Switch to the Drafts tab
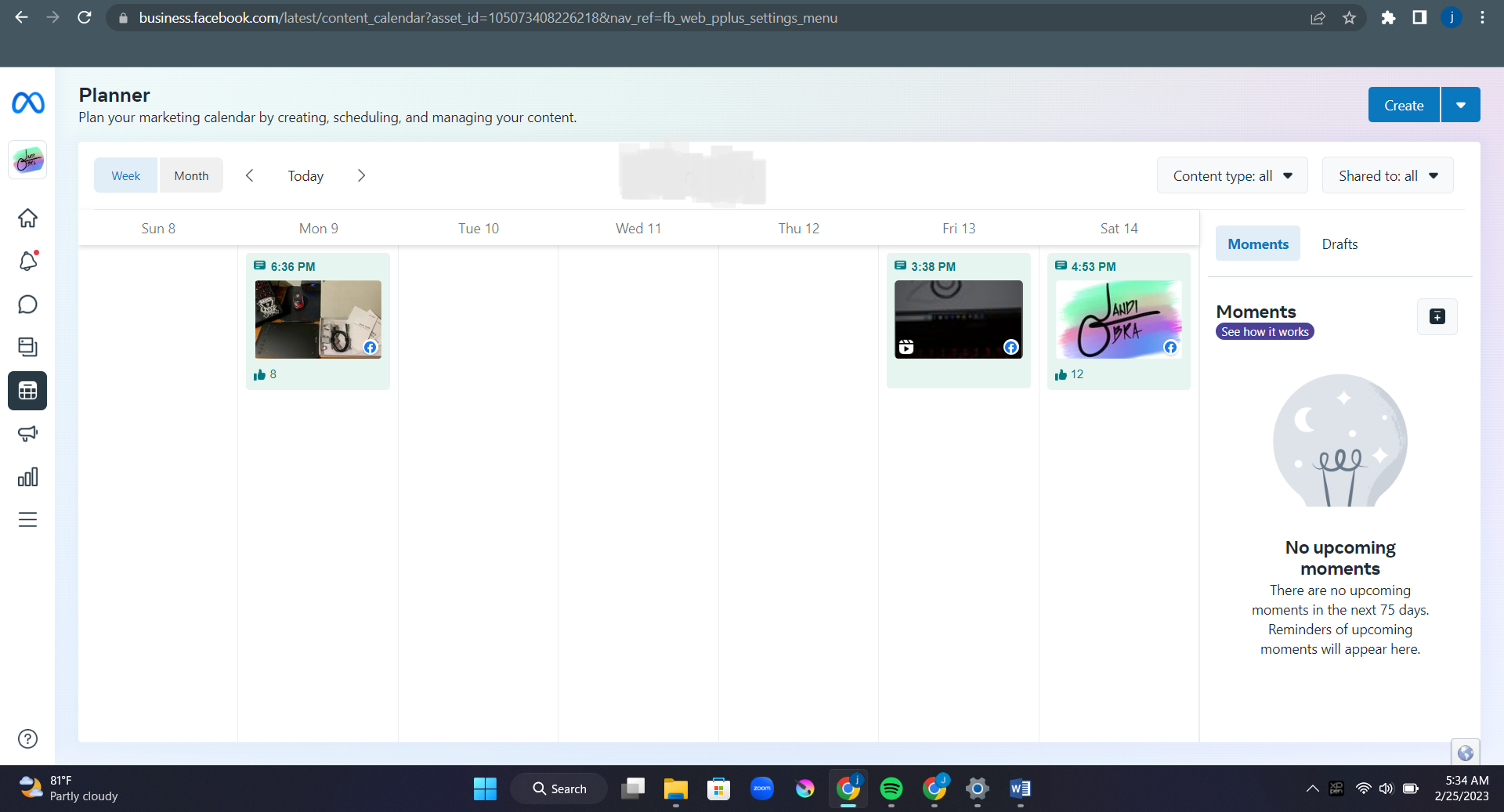This screenshot has width=1504, height=812. [x=1339, y=244]
